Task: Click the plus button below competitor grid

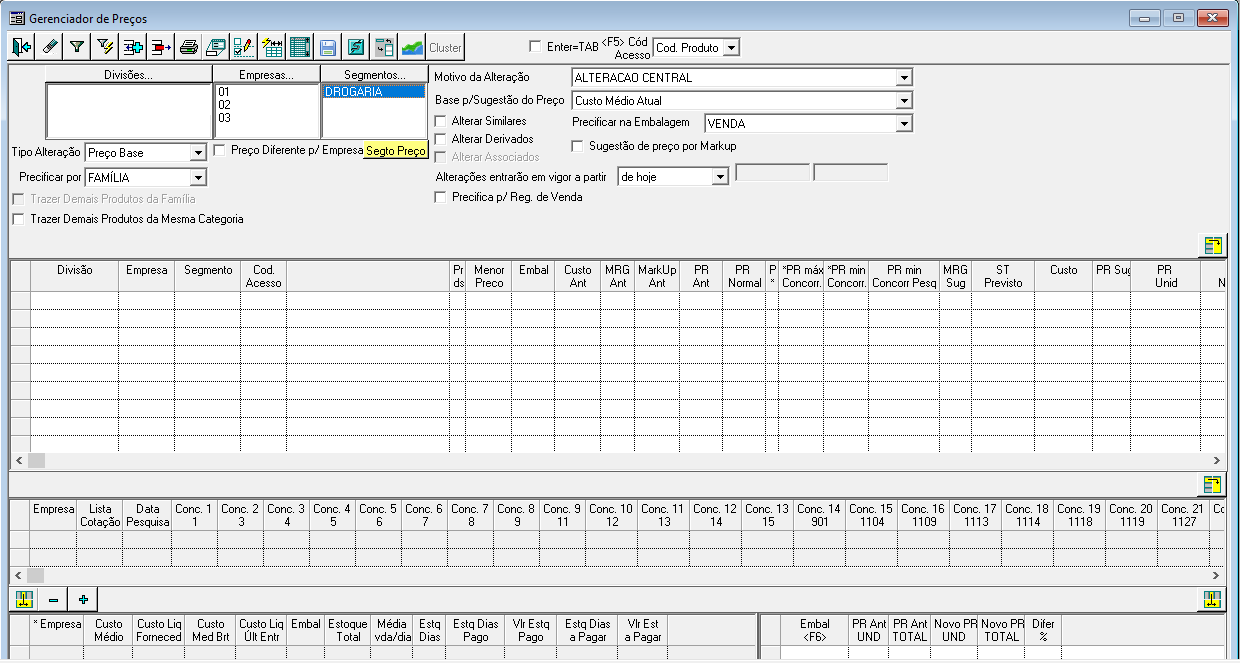Action: 84,599
